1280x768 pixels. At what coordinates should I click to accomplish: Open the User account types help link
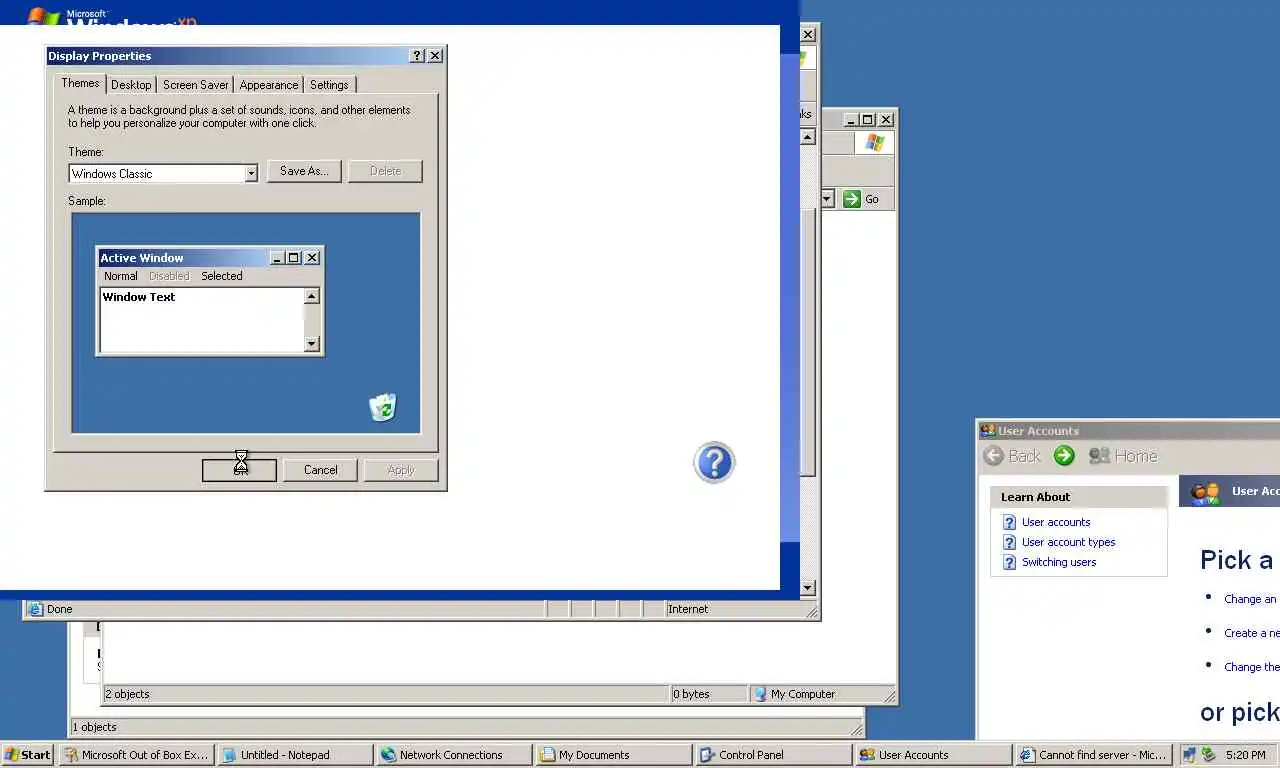pos(1068,542)
